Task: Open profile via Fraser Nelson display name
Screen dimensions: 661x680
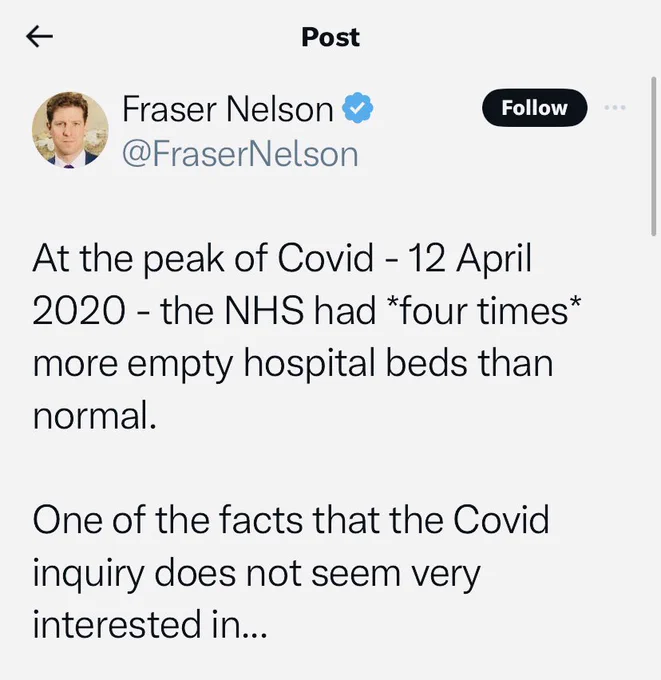Action: point(228,109)
